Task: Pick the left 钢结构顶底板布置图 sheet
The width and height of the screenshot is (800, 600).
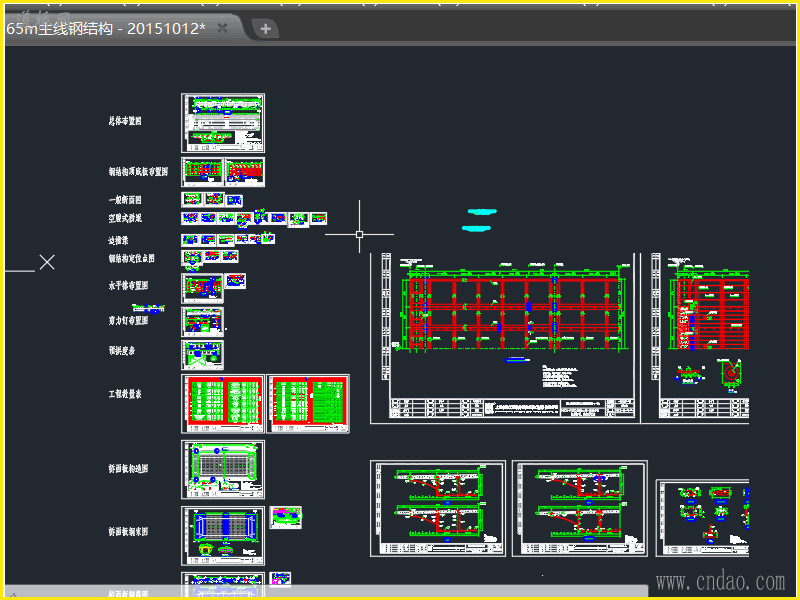Action: [202, 171]
